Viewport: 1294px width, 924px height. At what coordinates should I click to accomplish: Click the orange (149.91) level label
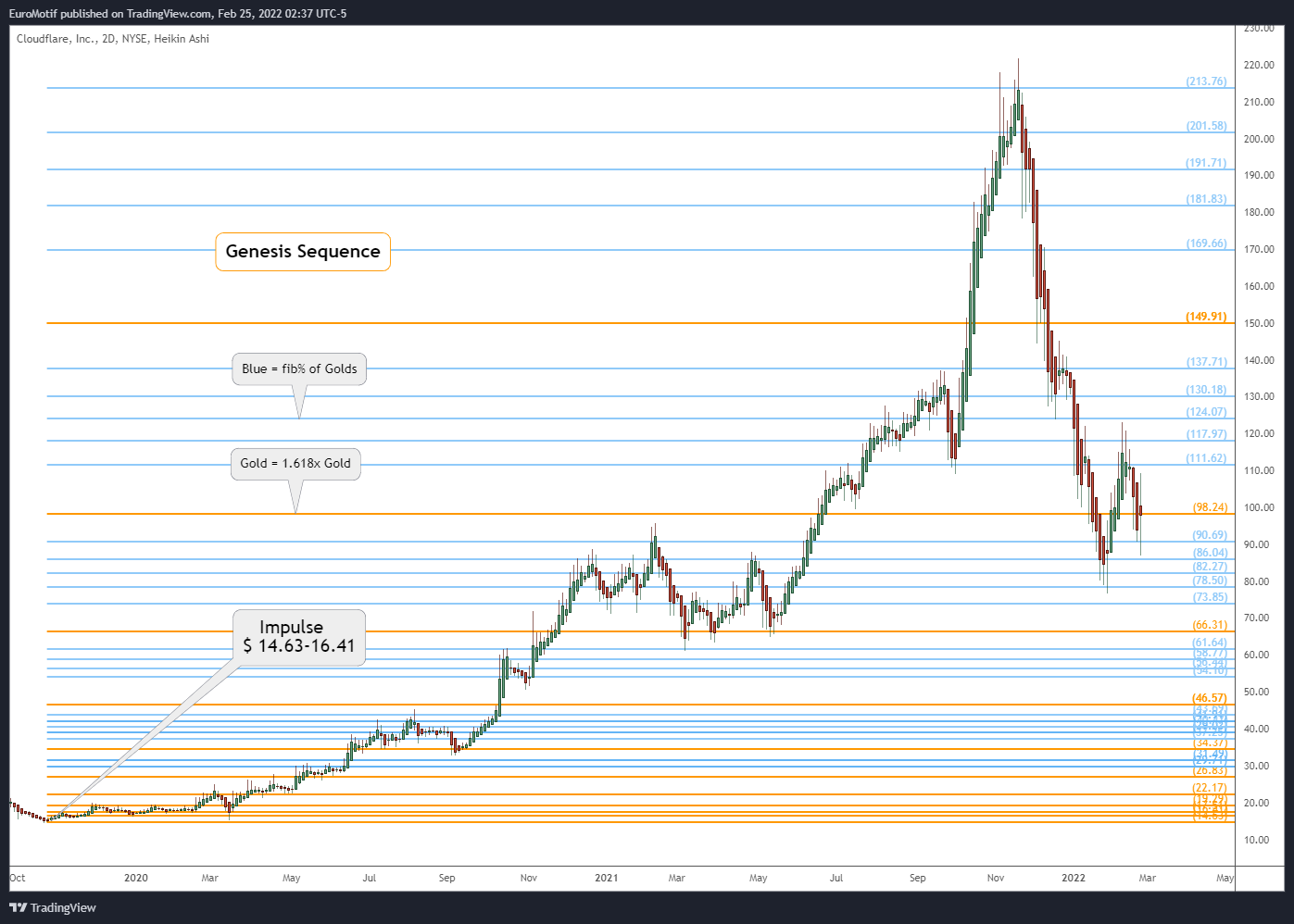[1206, 317]
